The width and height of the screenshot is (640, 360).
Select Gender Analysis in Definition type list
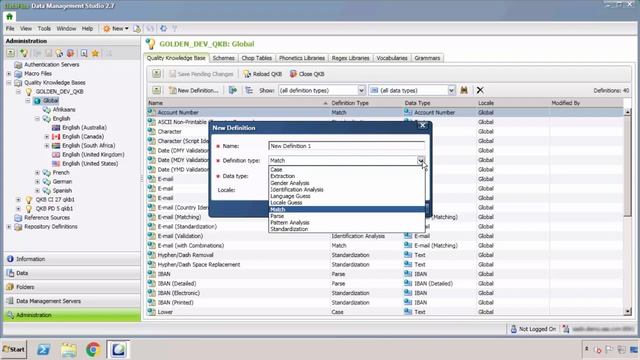tap(346, 183)
